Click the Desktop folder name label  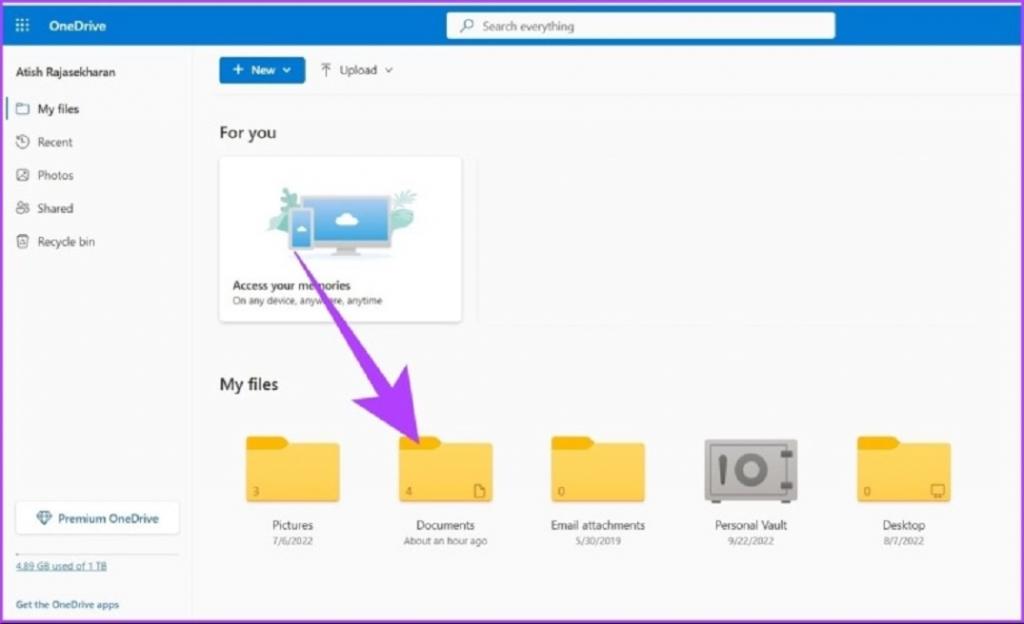(x=904, y=525)
